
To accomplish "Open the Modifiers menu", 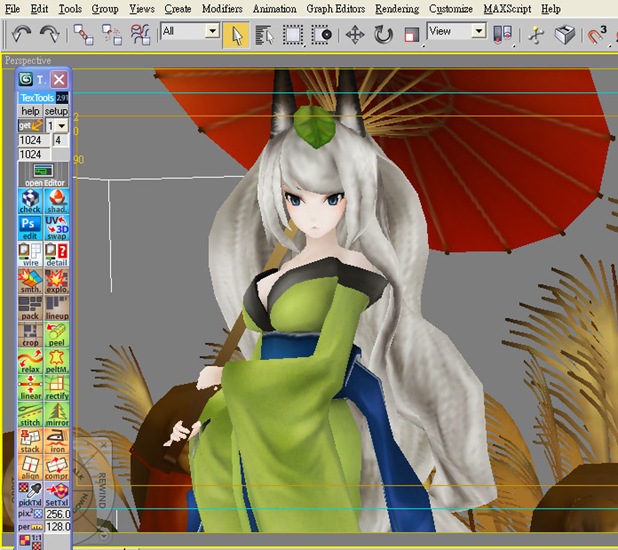I will click(x=222, y=9).
